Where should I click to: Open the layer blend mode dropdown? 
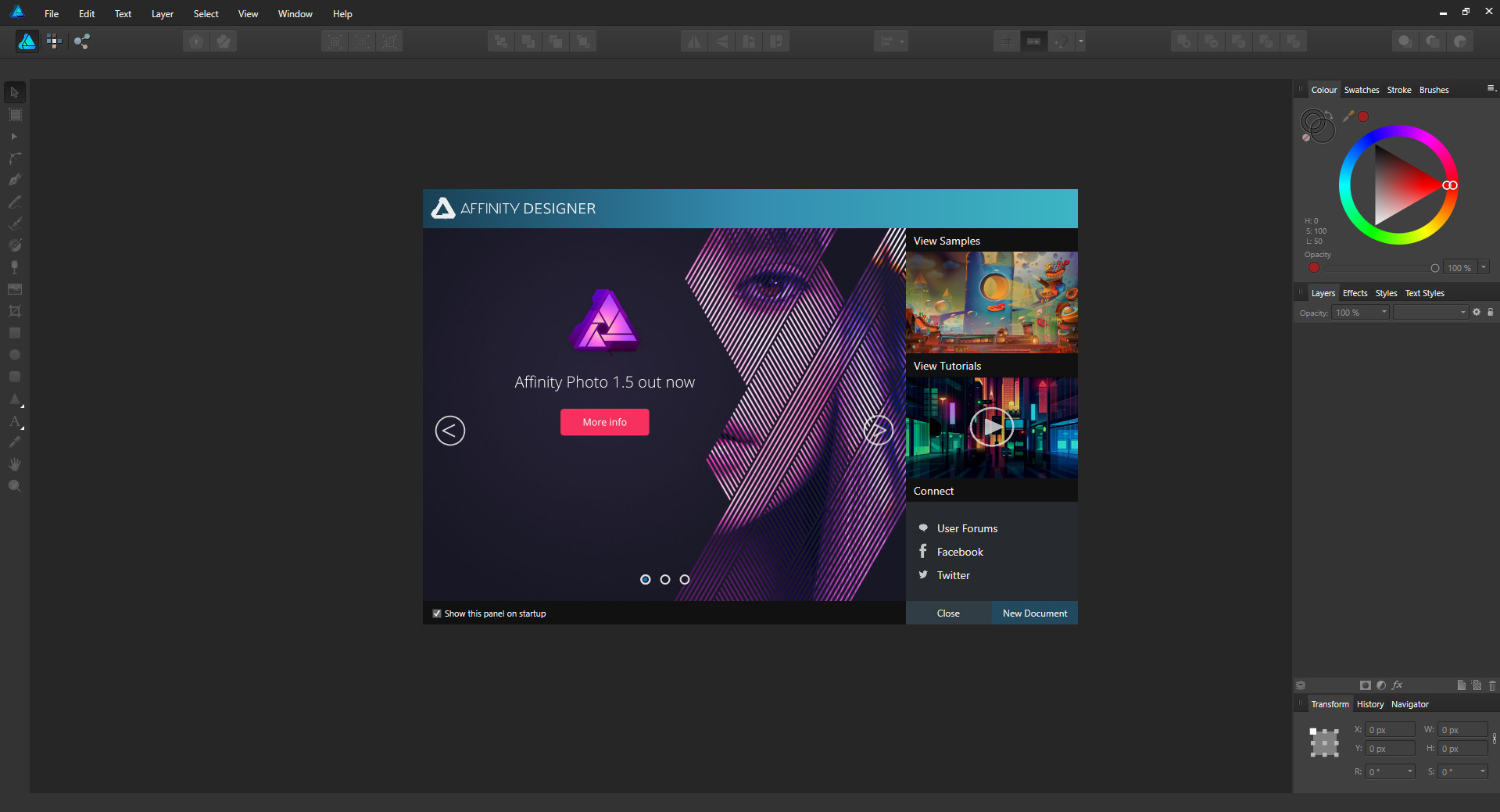click(x=1430, y=313)
